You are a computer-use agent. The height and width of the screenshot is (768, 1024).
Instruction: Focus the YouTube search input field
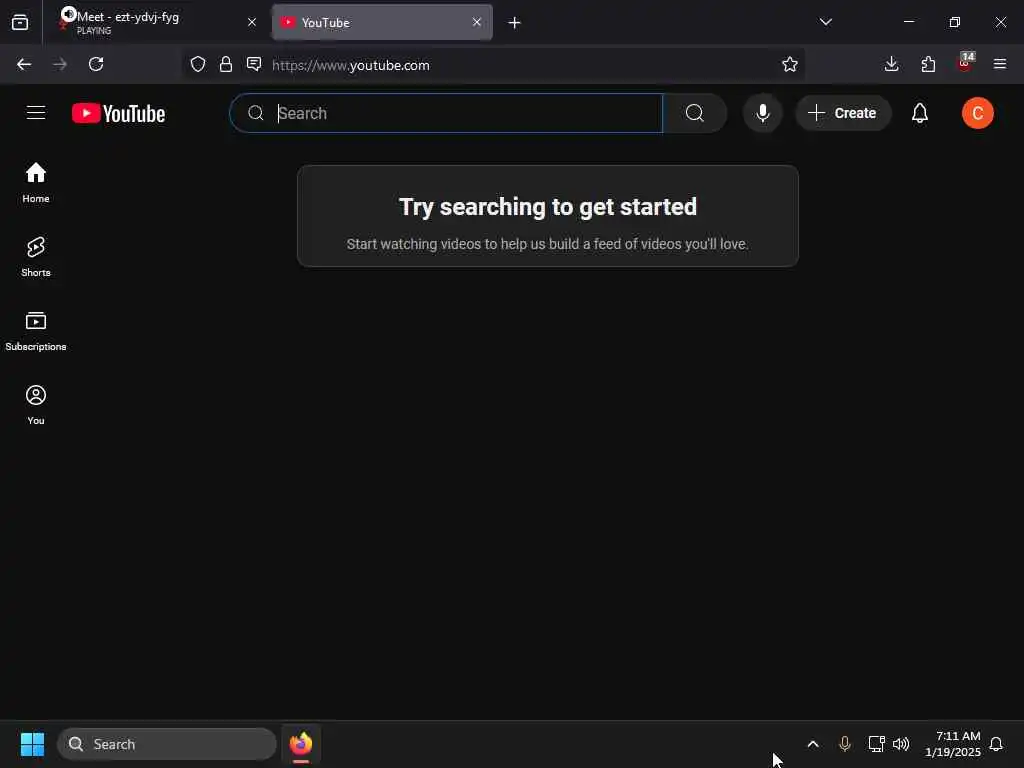(x=447, y=113)
